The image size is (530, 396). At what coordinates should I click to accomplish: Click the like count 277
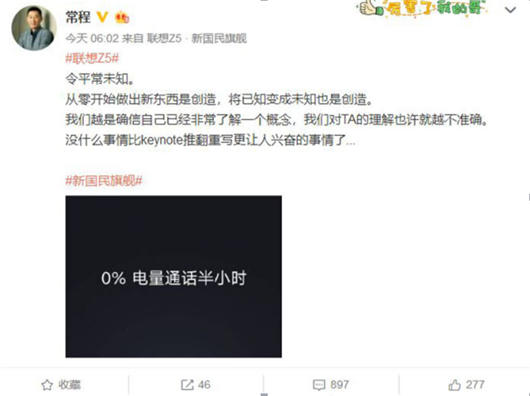[x=475, y=385]
